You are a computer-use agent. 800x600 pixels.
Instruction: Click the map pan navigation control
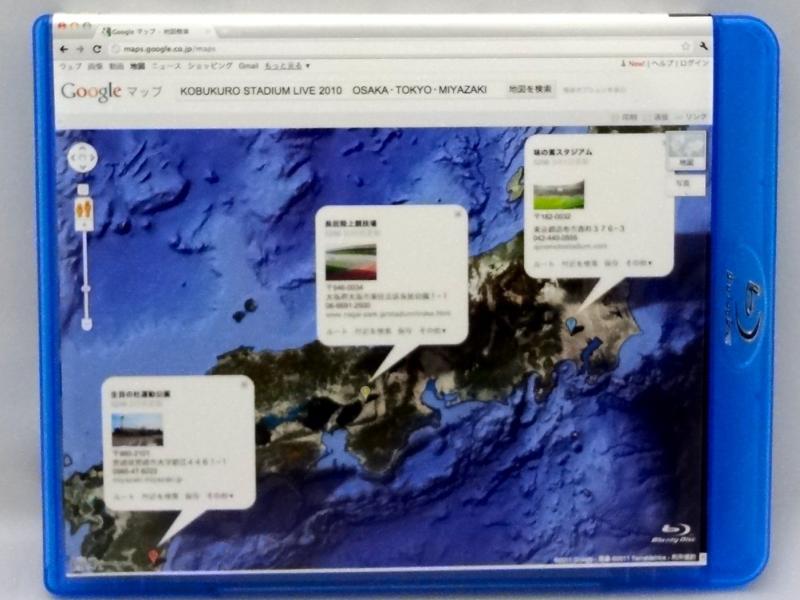pyautogui.click(x=82, y=159)
